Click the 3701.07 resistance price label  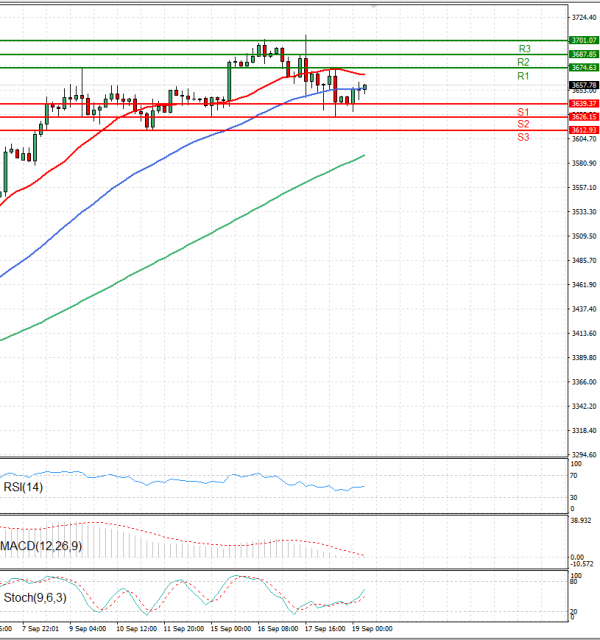pyautogui.click(x=584, y=40)
